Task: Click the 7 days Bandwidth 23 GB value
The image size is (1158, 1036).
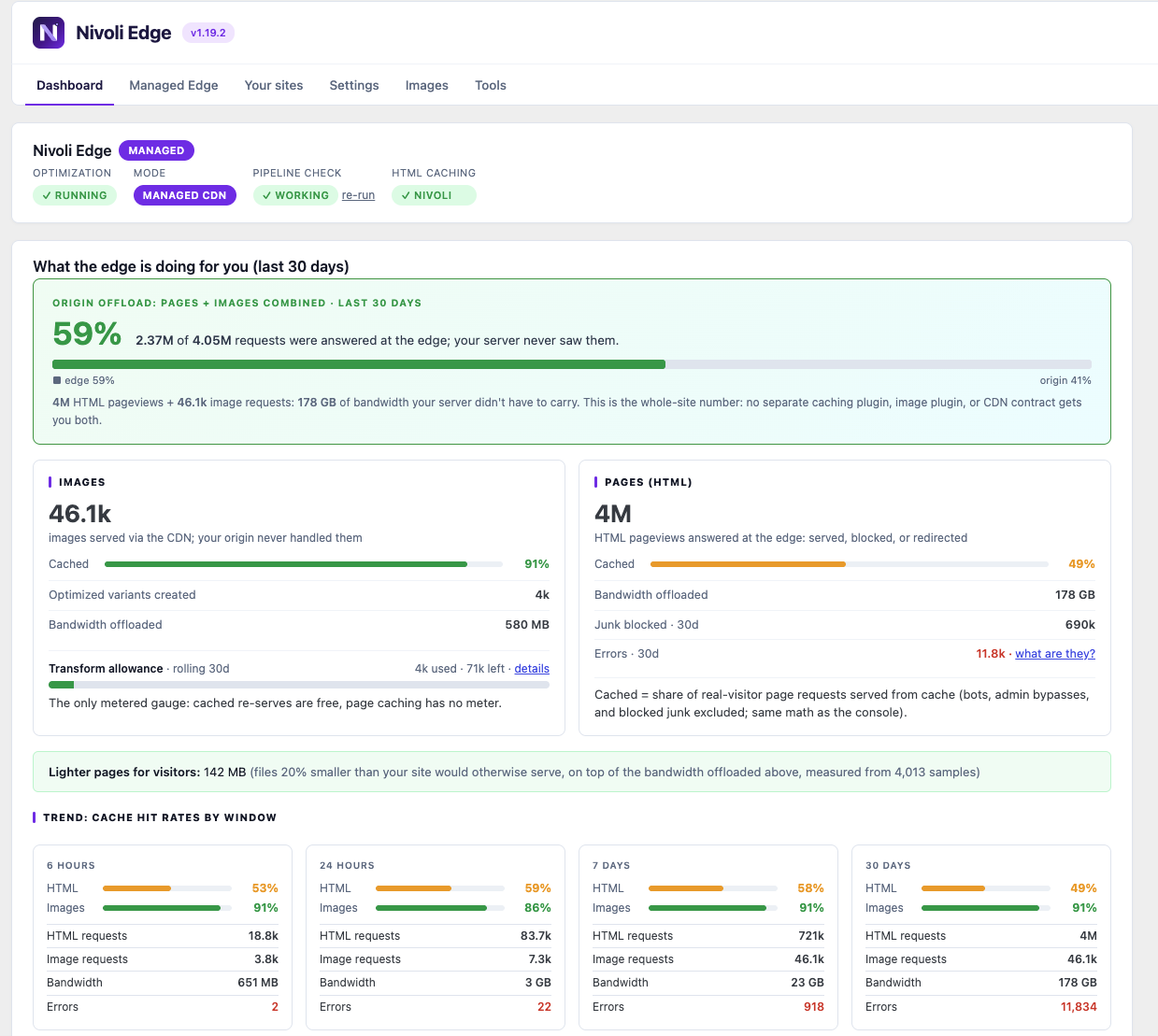Action: [x=808, y=983]
